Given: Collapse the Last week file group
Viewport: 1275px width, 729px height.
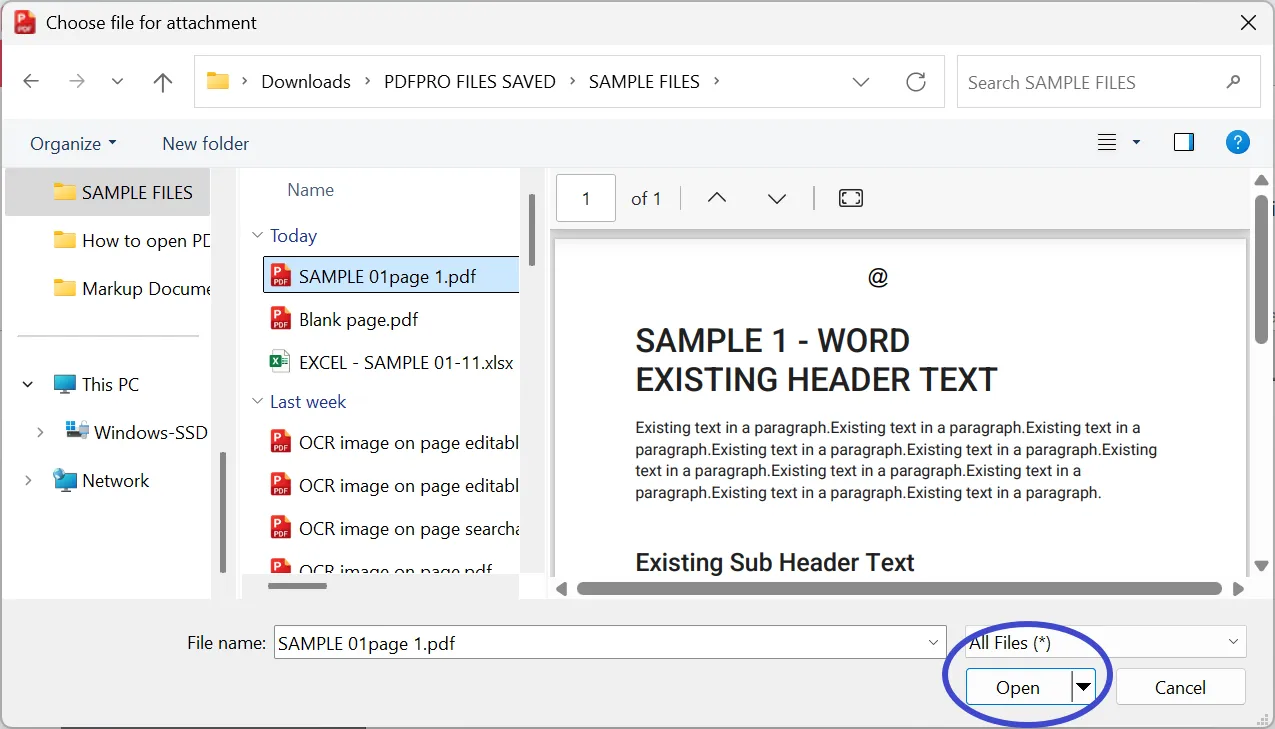Looking at the screenshot, I should coord(257,402).
